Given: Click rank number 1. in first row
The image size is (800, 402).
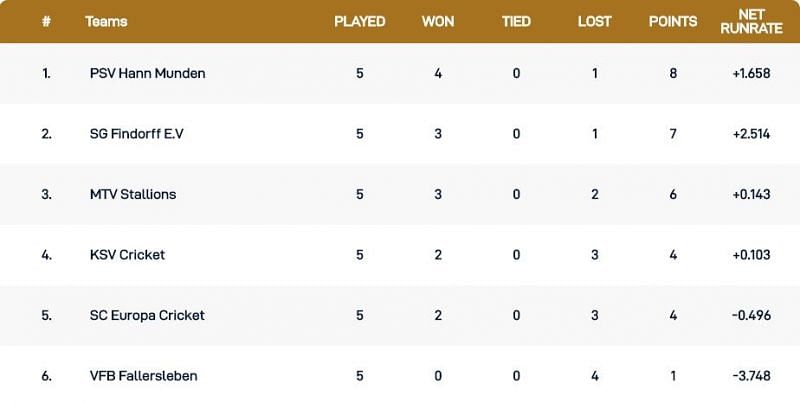Looking at the screenshot, I should pyautogui.click(x=46, y=73).
